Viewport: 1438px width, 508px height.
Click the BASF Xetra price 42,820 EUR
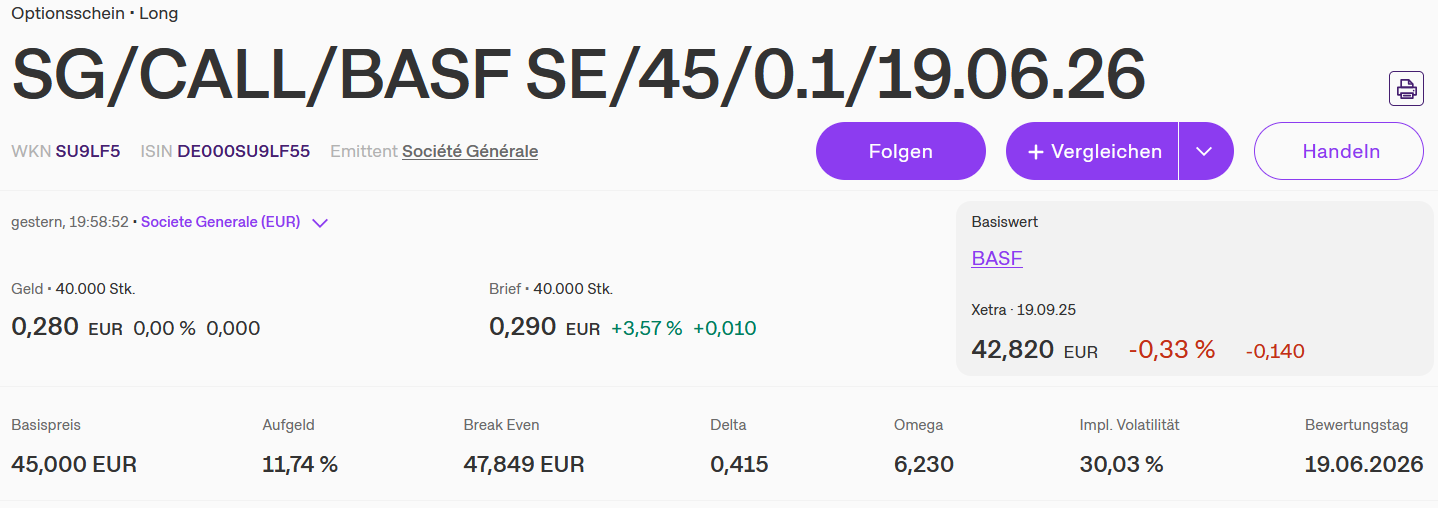point(1034,350)
